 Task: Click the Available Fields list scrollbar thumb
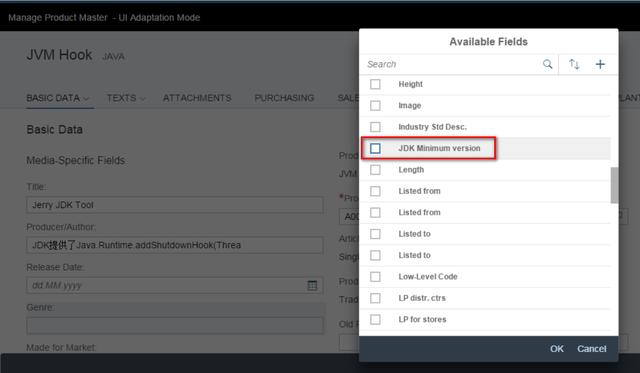point(614,185)
